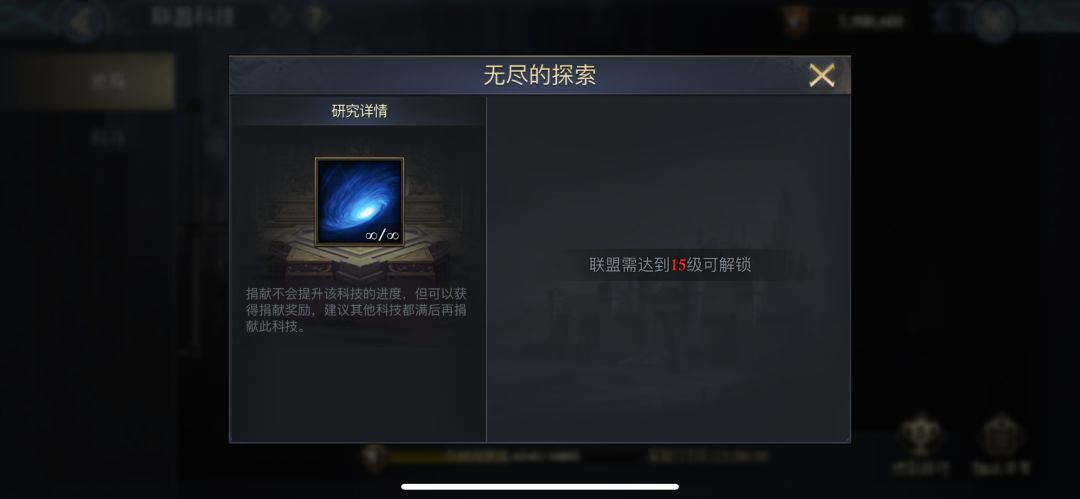Open the round icon at top-right corner
1080x499 pixels.
995,21
